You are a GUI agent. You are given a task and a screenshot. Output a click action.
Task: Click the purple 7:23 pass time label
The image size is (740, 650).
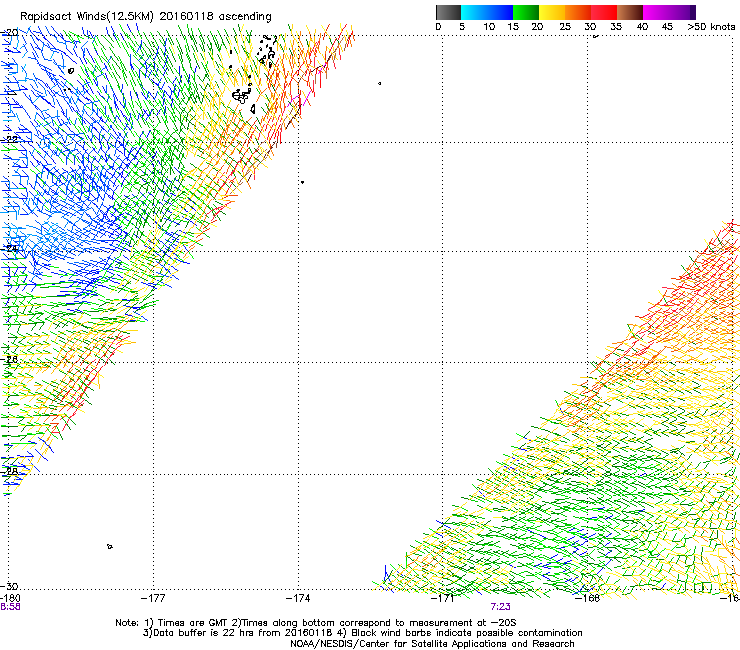pyautogui.click(x=500, y=607)
